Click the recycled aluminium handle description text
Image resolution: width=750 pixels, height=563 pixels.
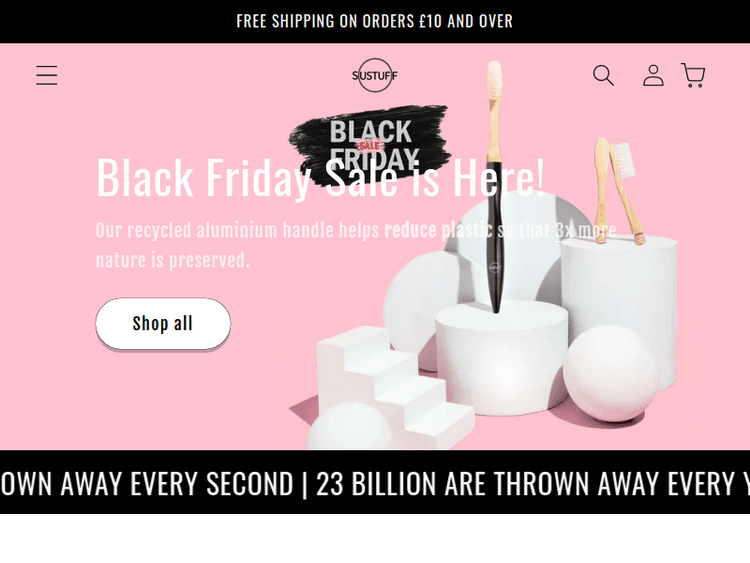click(x=356, y=245)
